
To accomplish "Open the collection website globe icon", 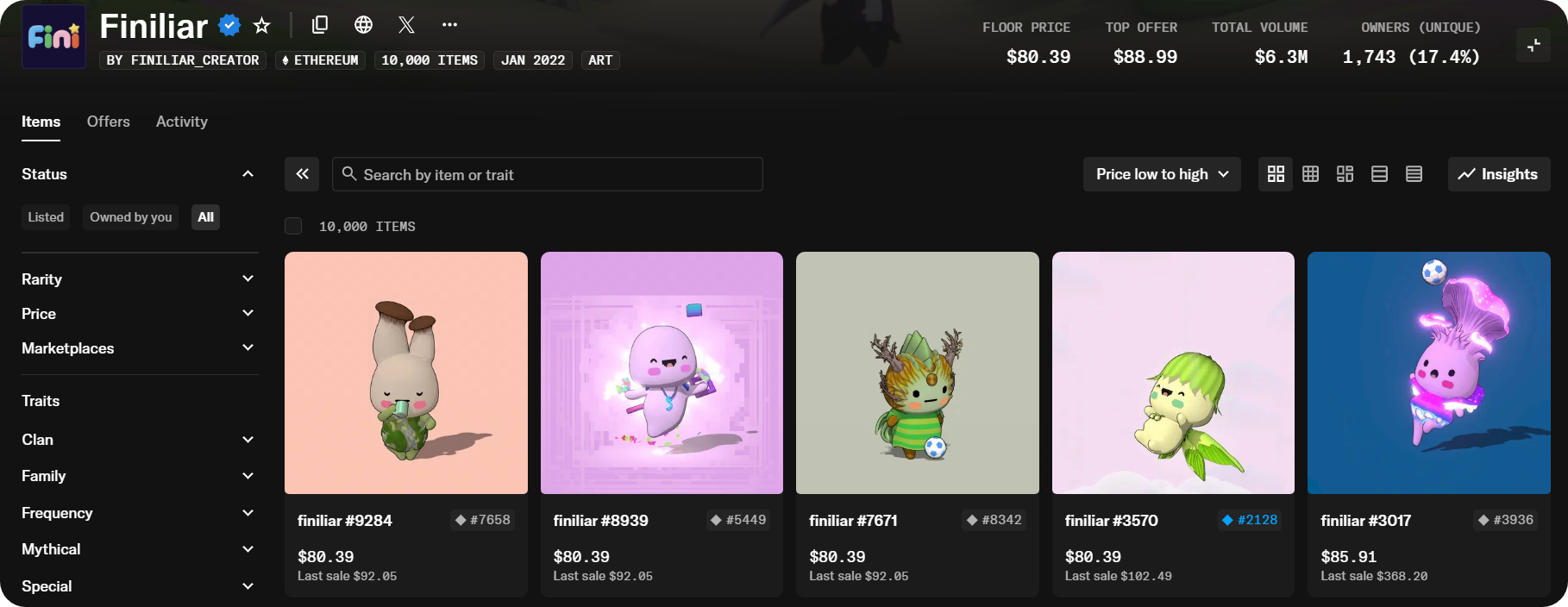I will pyautogui.click(x=364, y=25).
